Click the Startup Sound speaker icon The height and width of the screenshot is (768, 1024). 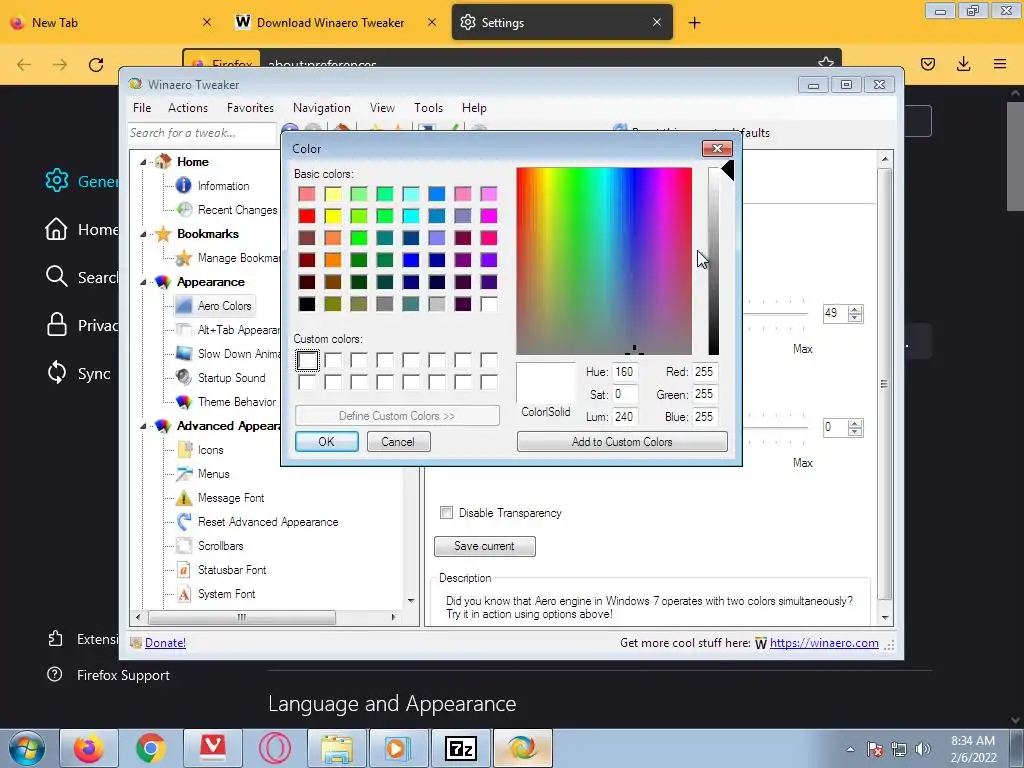click(x=184, y=377)
